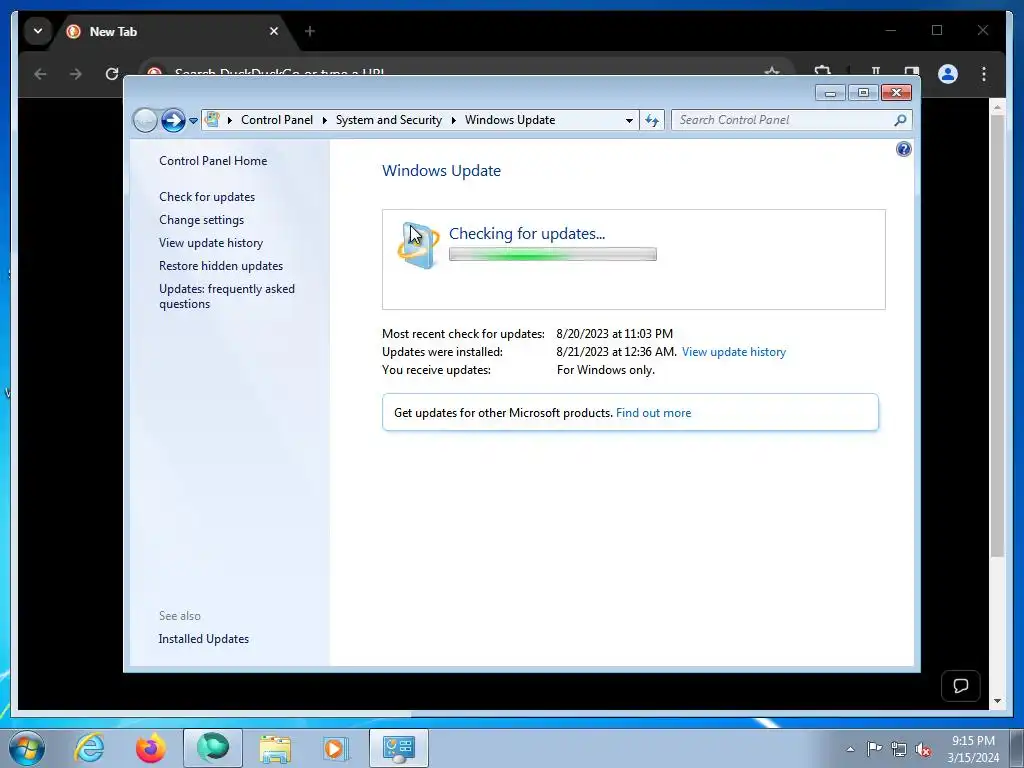Click the network tray icon
This screenshot has height=768, width=1024.
point(899,749)
